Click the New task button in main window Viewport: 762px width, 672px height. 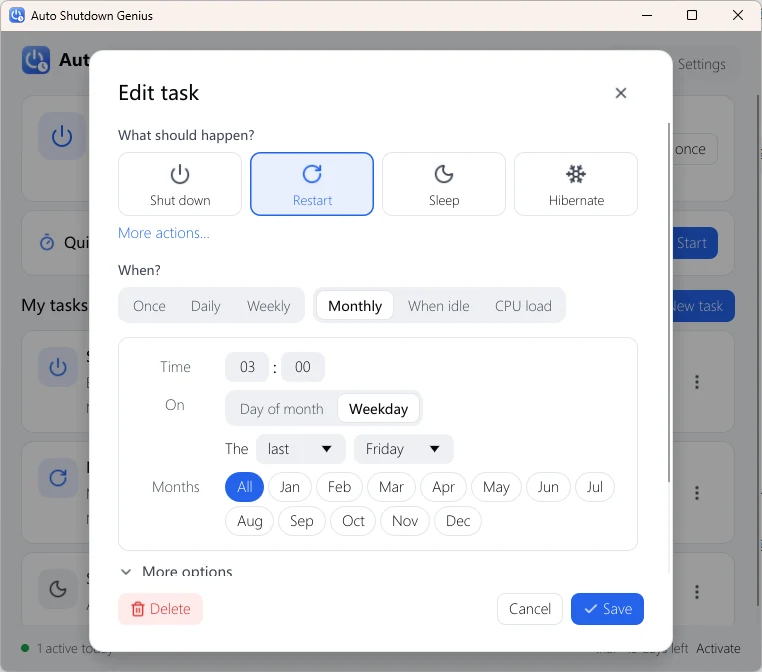point(703,306)
